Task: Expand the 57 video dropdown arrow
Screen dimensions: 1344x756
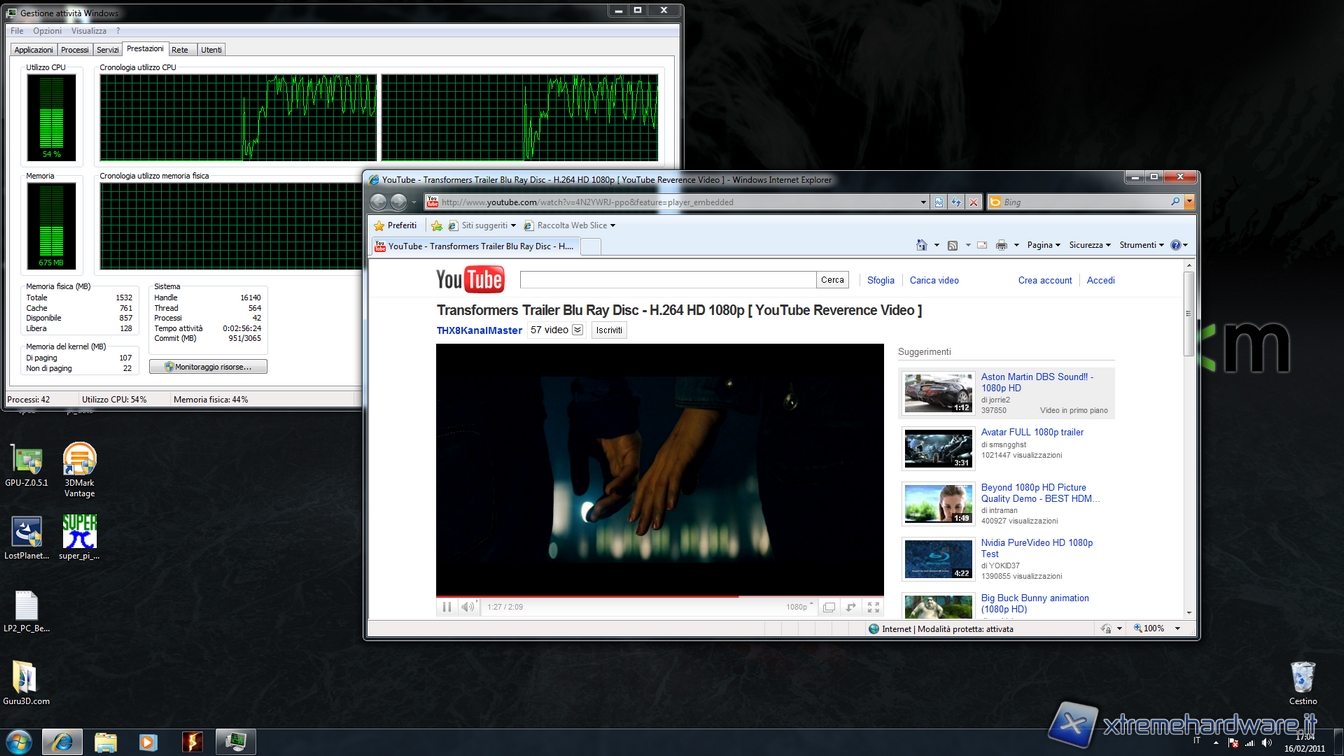Action: 577,330
